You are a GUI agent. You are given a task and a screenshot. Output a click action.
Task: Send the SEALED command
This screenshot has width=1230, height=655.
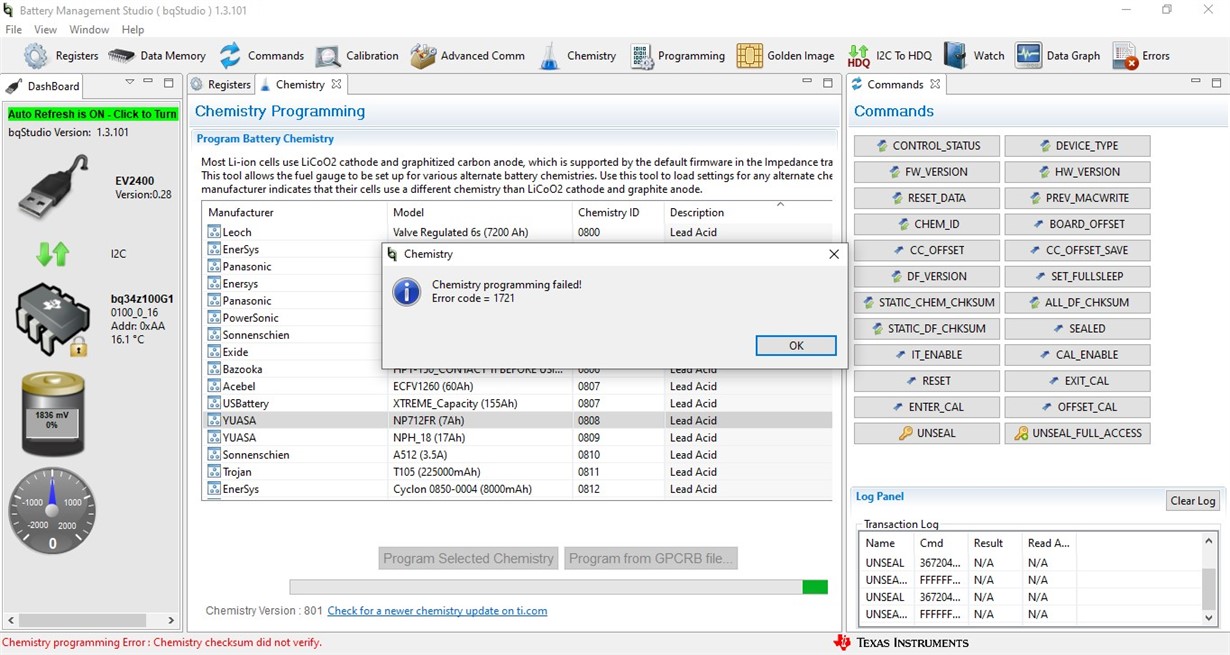coord(1077,329)
